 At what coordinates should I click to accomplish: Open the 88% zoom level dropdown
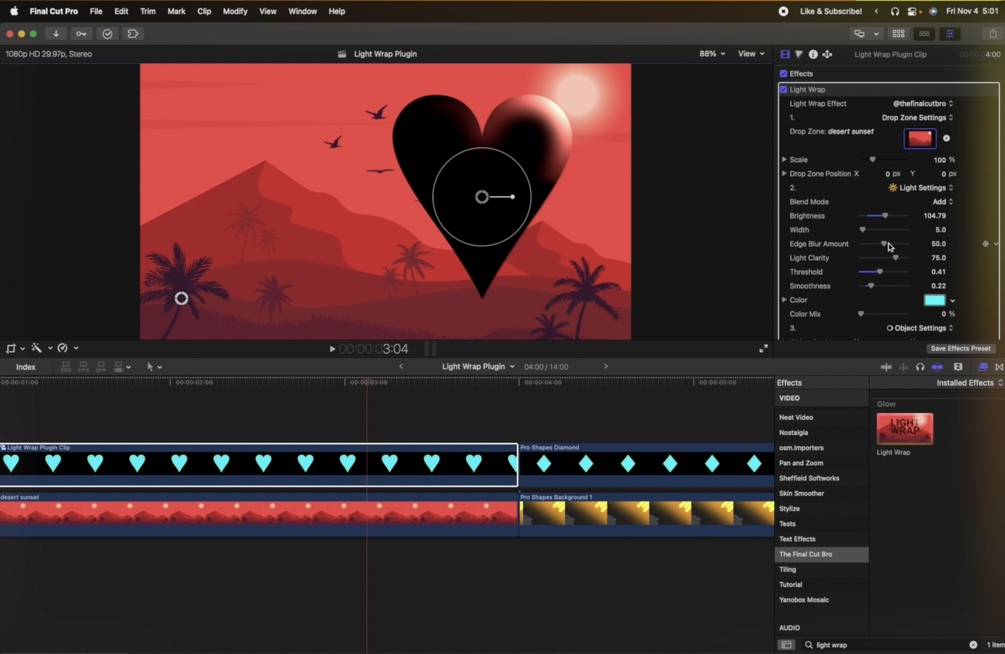pyautogui.click(x=712, y=54)
